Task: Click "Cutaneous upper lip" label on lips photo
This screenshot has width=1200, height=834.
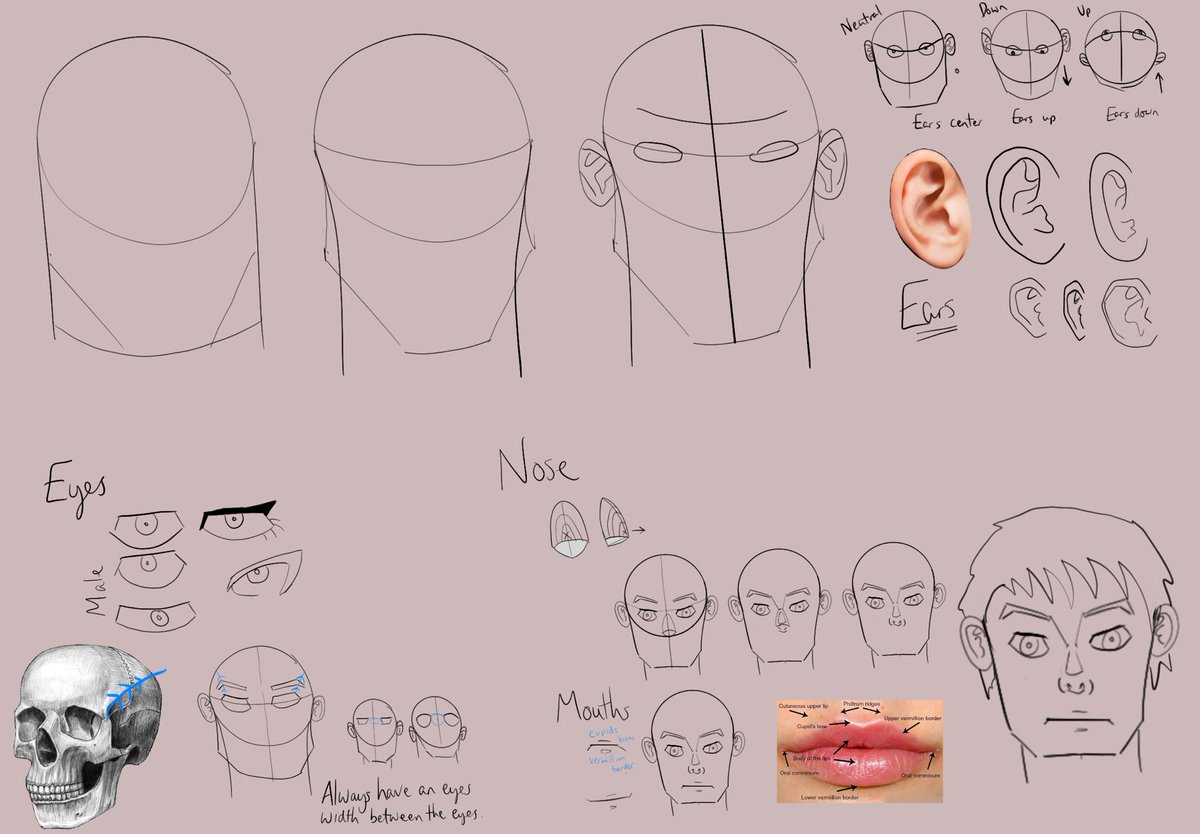Action: tap(804, 706)
